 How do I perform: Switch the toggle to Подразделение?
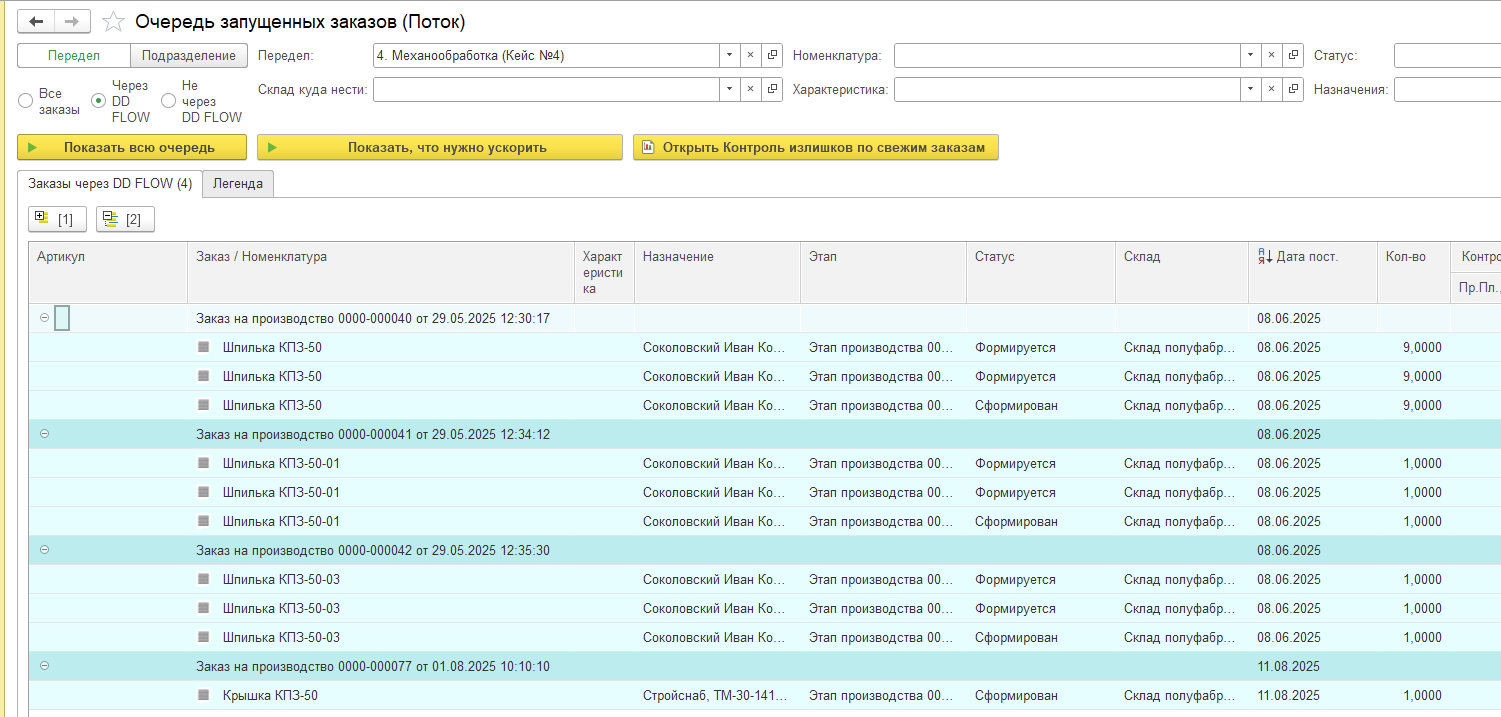(x=189, y=56)
